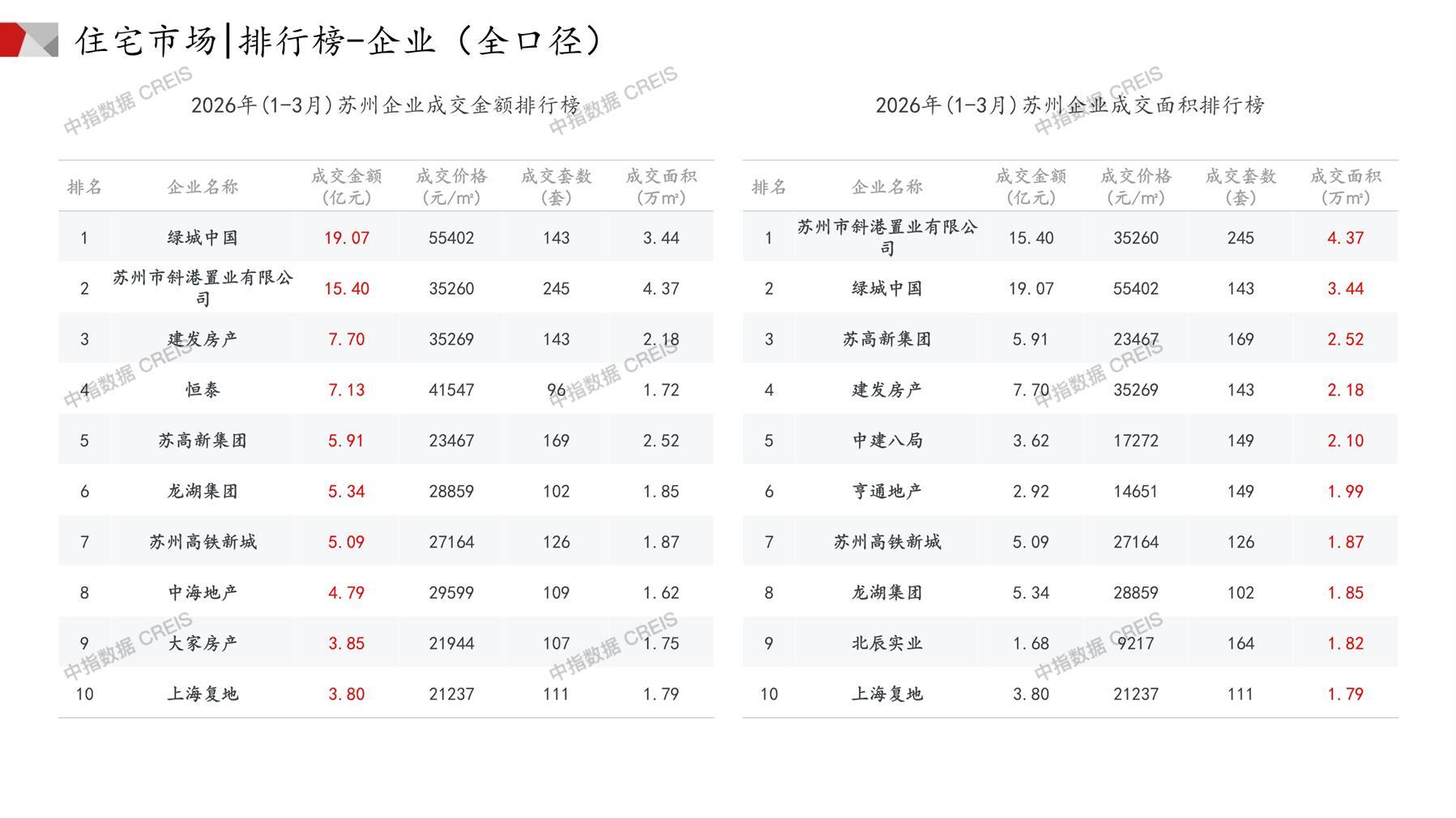The width and height of the screenshot is (1456, 818).
Task: Click the 17272 price value for 中建八局
Action: point(1135,441)
